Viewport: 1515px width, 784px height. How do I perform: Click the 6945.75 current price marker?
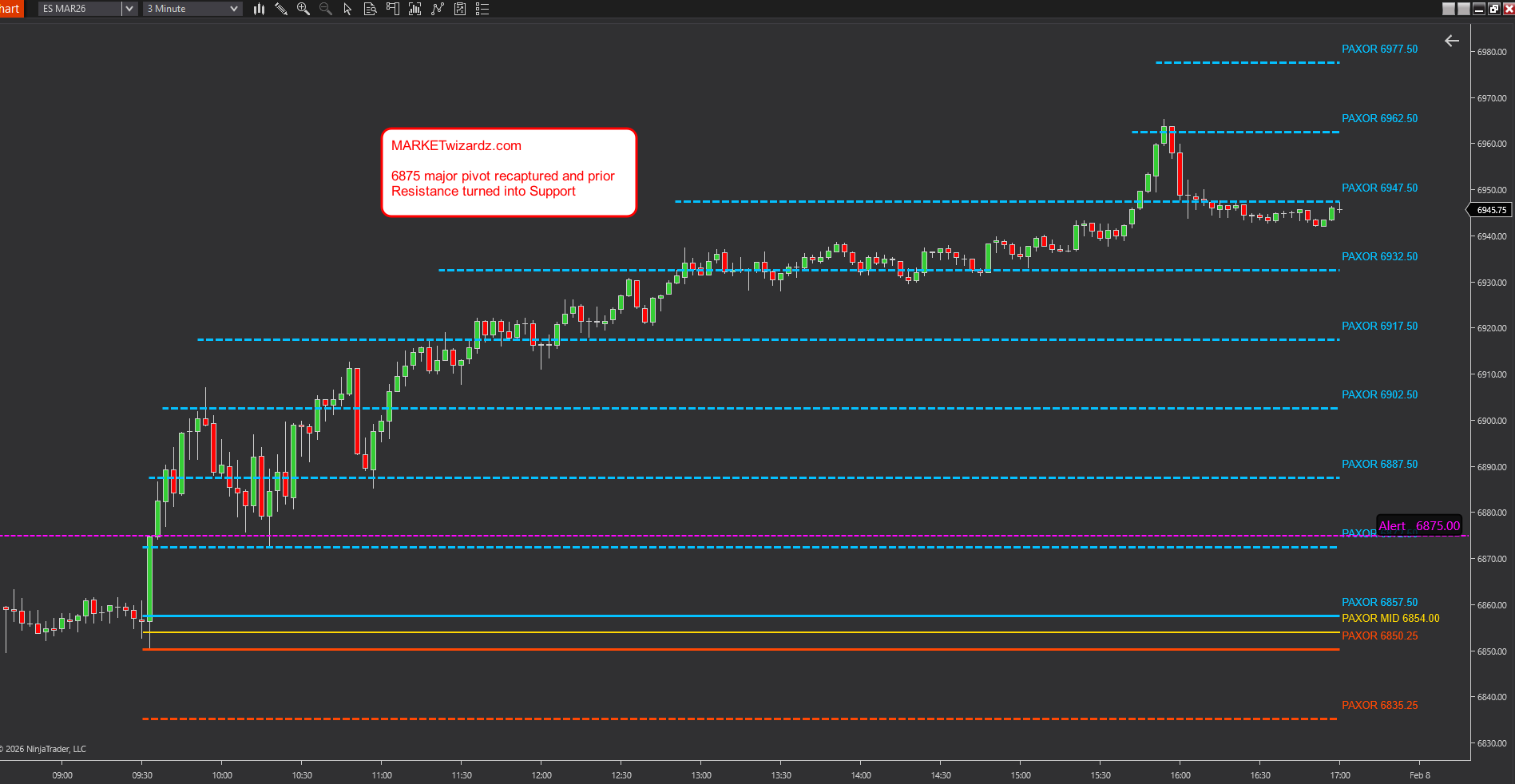[1490, 210]
